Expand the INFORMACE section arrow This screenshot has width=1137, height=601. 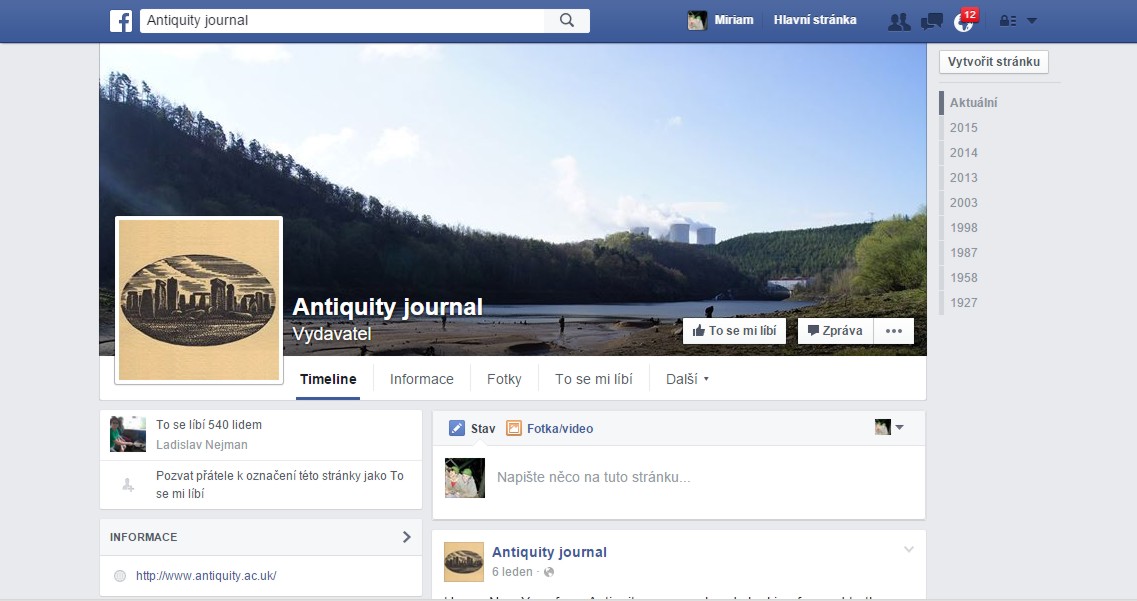[x=406, y=537]
